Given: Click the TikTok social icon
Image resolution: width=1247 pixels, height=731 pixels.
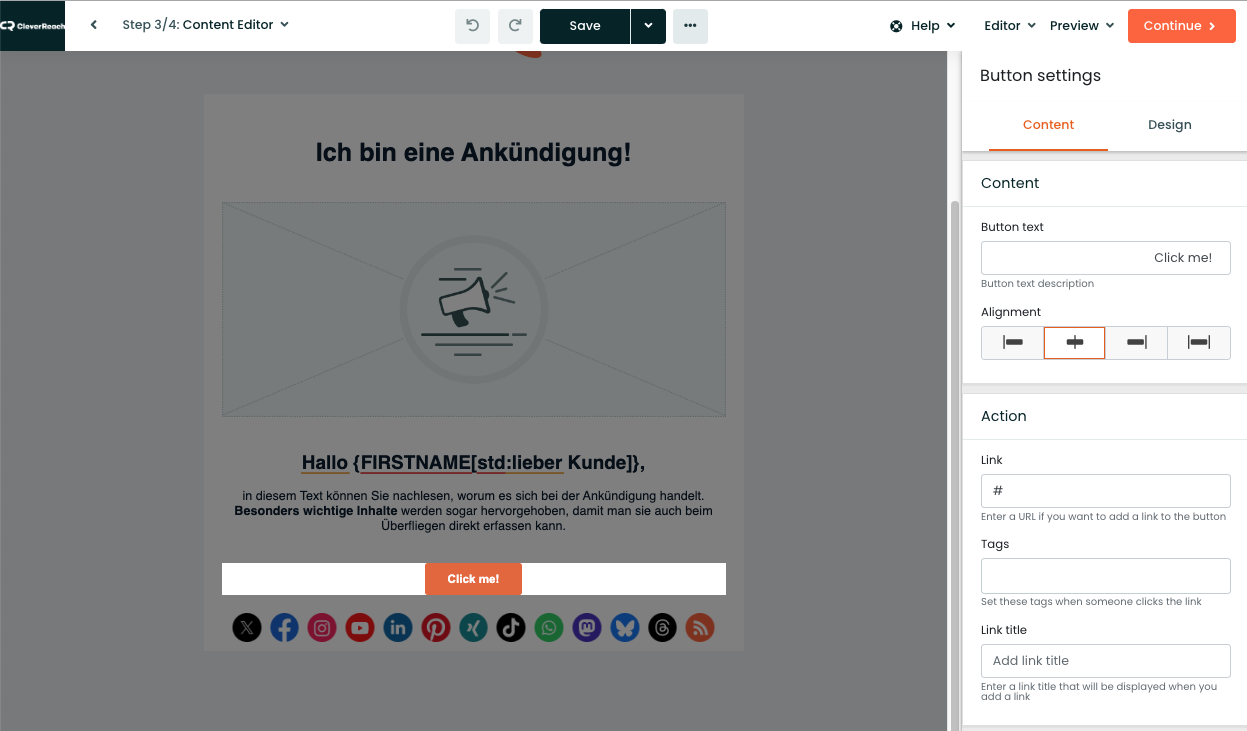Looking at the screenshot, I should [x=511, y=628].
